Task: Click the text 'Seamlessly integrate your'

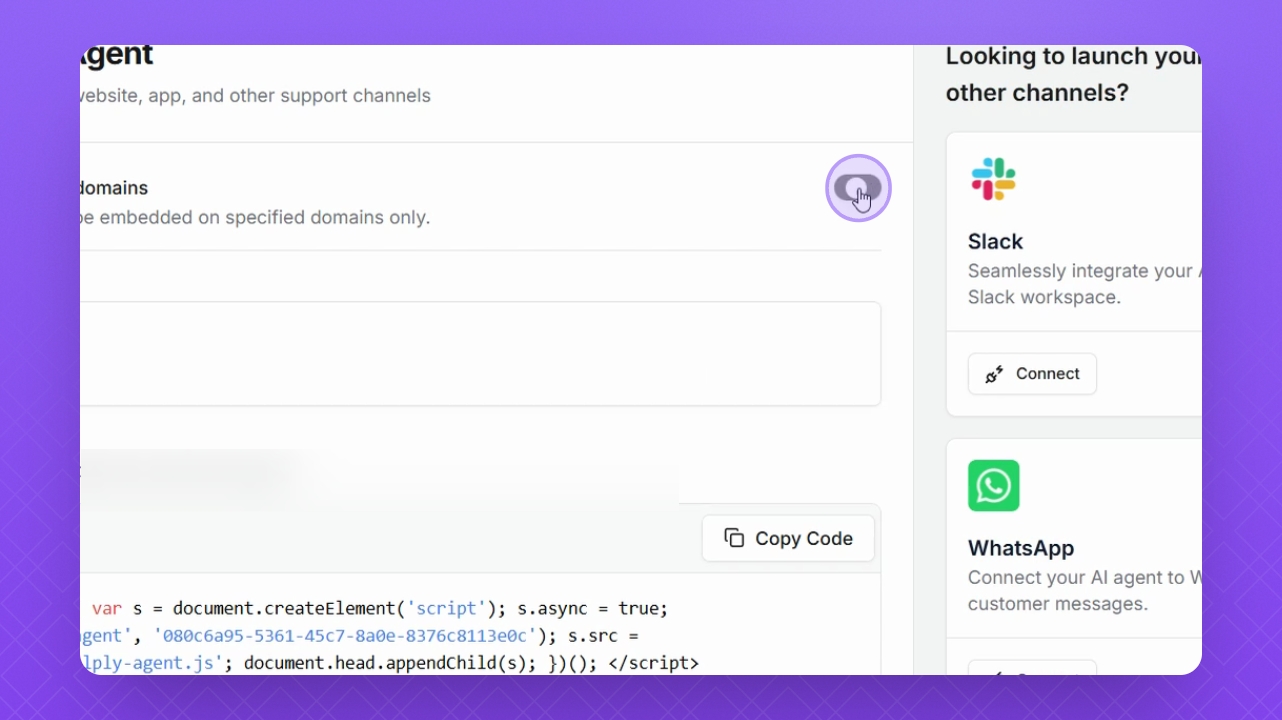Action: (x=1080, y=271)
